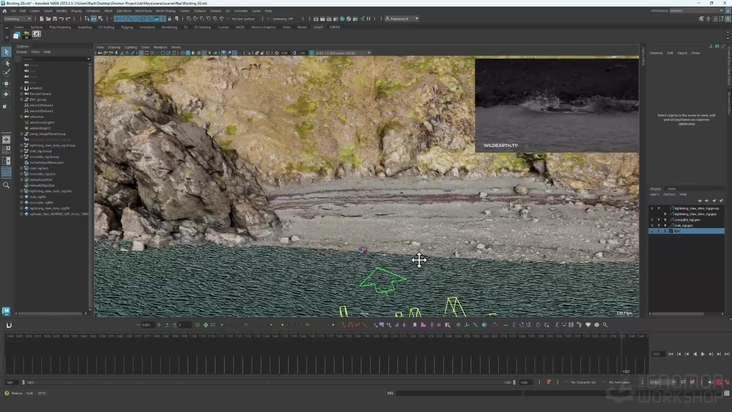Click the four-view pane layout icon
Image resolution: width=732 pixels, height=412 pixels.
coord(6,150)
